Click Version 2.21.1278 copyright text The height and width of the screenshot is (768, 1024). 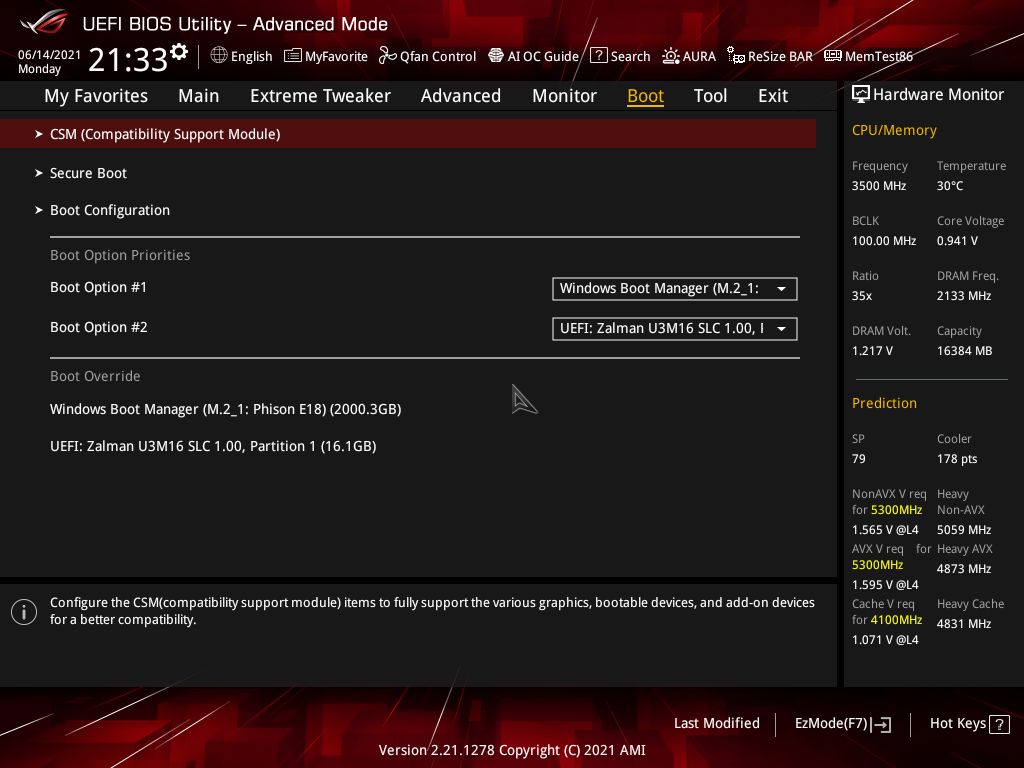click(512, 750)
